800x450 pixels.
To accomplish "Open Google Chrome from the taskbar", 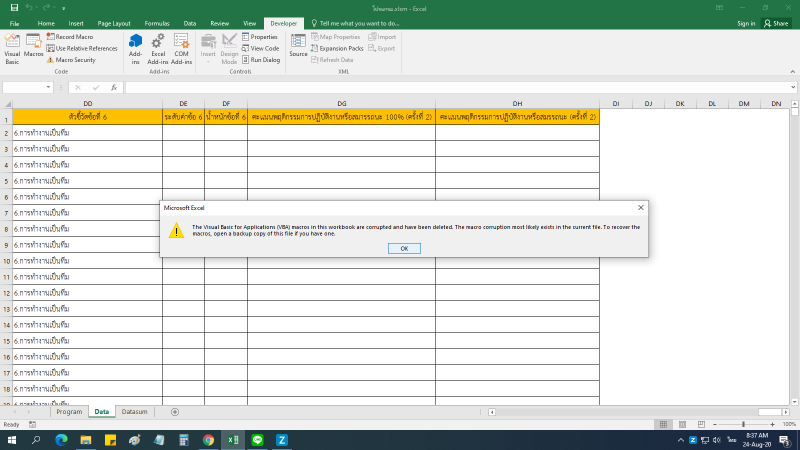I will [208, 440].
